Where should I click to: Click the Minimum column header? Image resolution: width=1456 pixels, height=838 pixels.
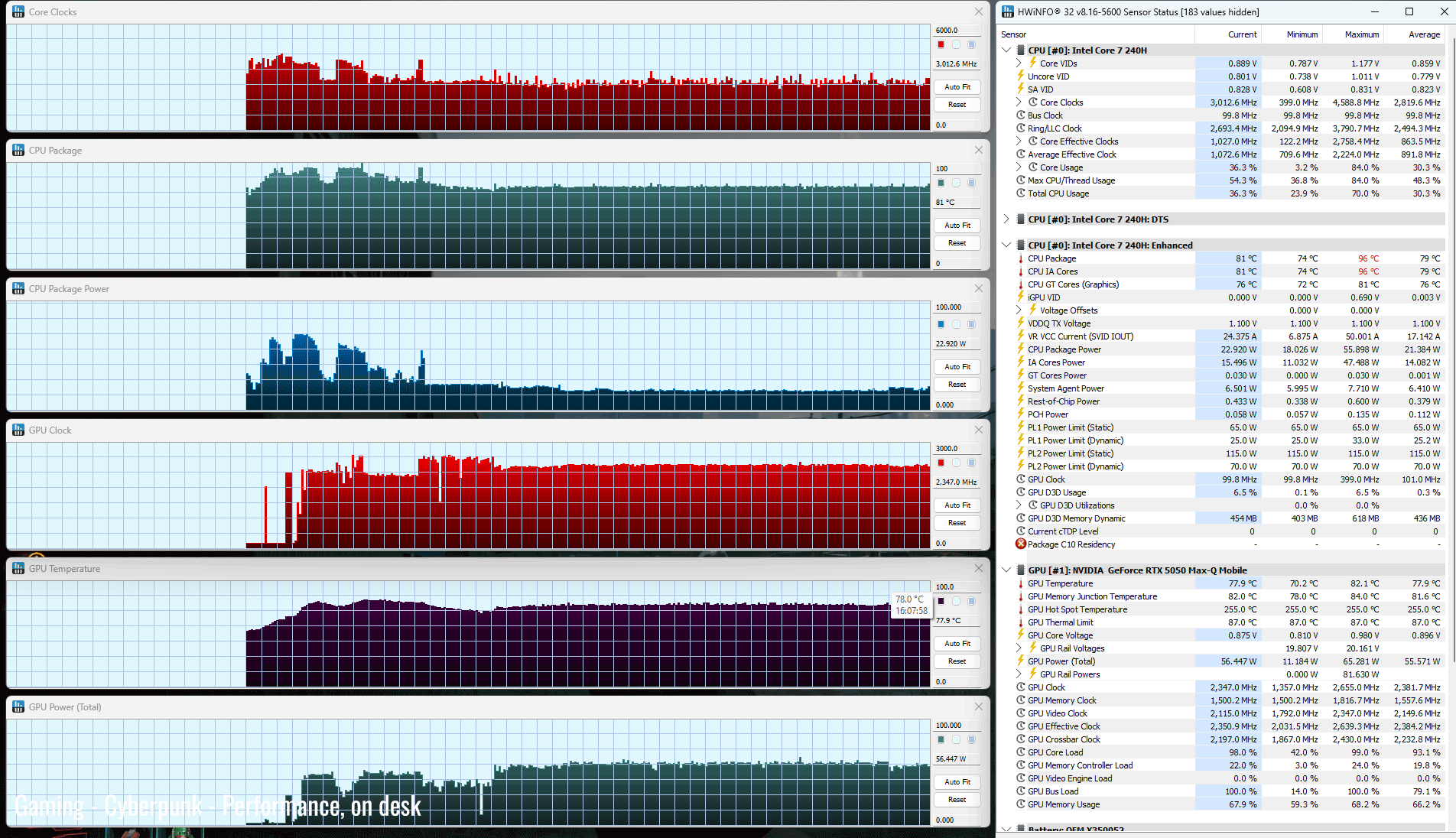tap(1292, 34)
